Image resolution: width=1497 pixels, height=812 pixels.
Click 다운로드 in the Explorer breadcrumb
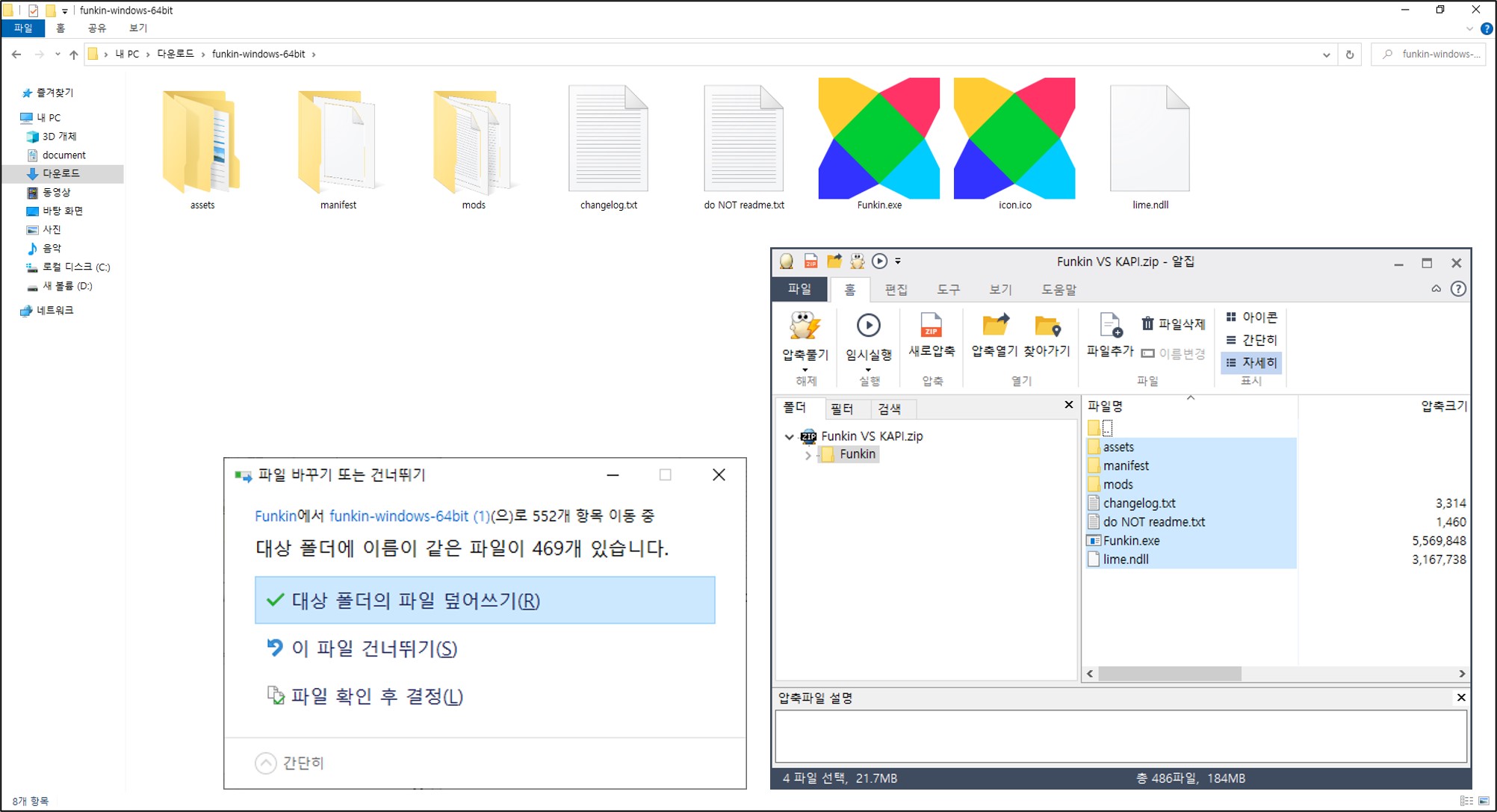pyautogui.click(x=176, y=54)
